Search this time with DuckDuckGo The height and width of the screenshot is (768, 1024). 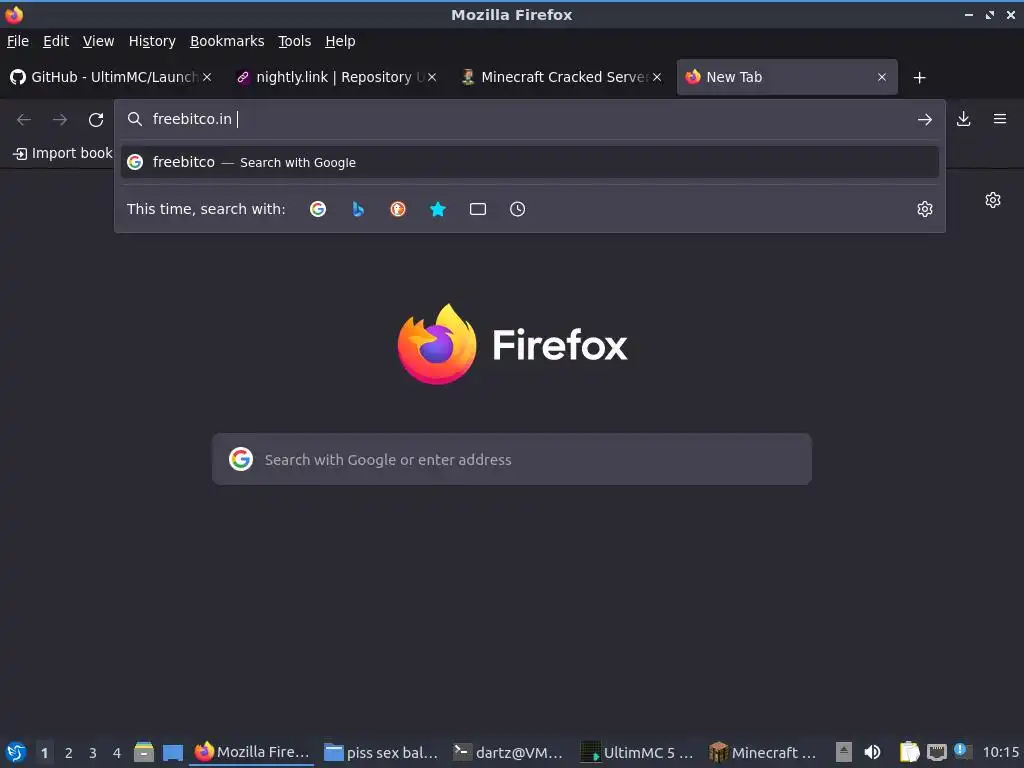point(398,209)
